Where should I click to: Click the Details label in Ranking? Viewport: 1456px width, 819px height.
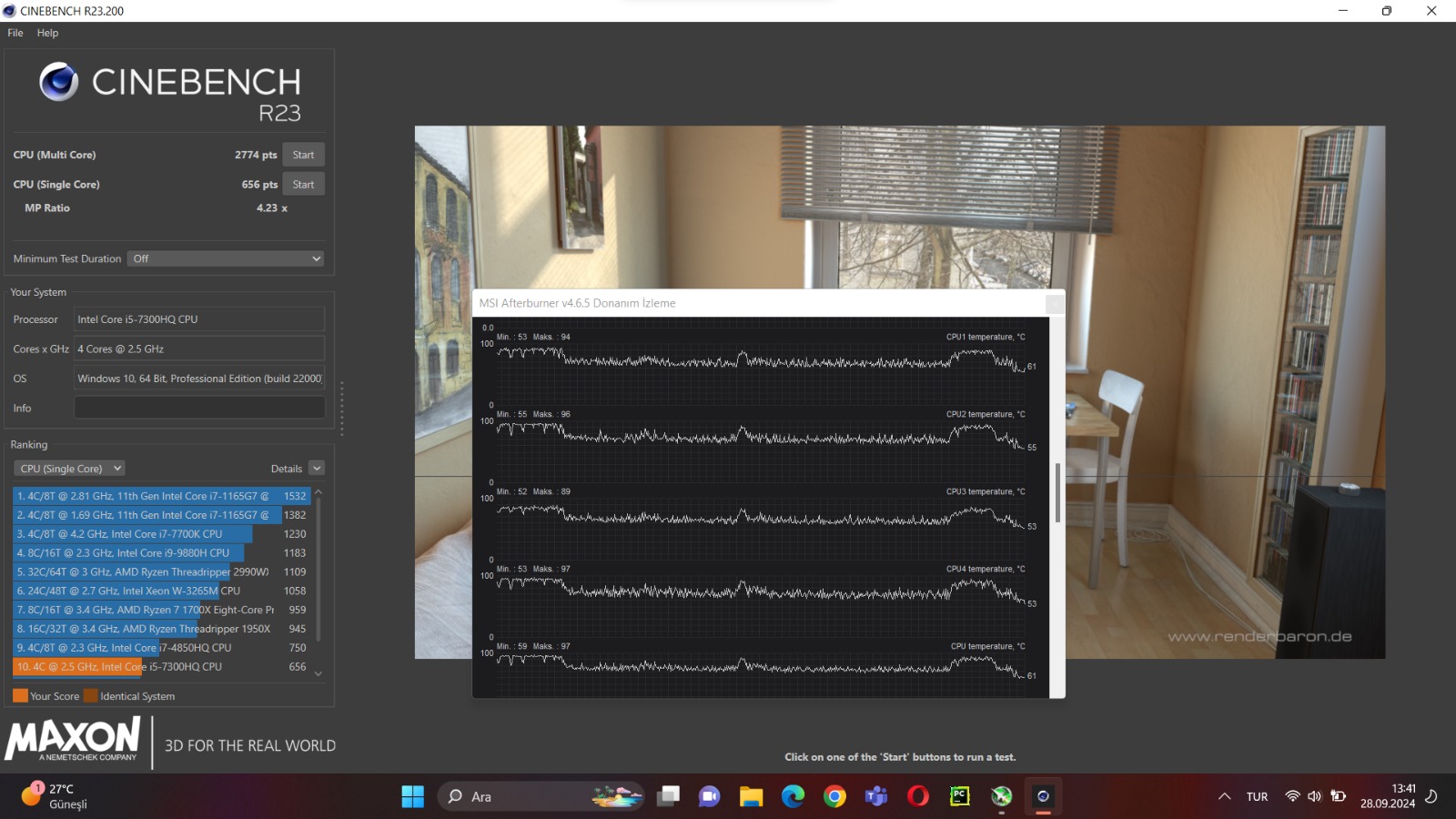[x=287, y=469]
